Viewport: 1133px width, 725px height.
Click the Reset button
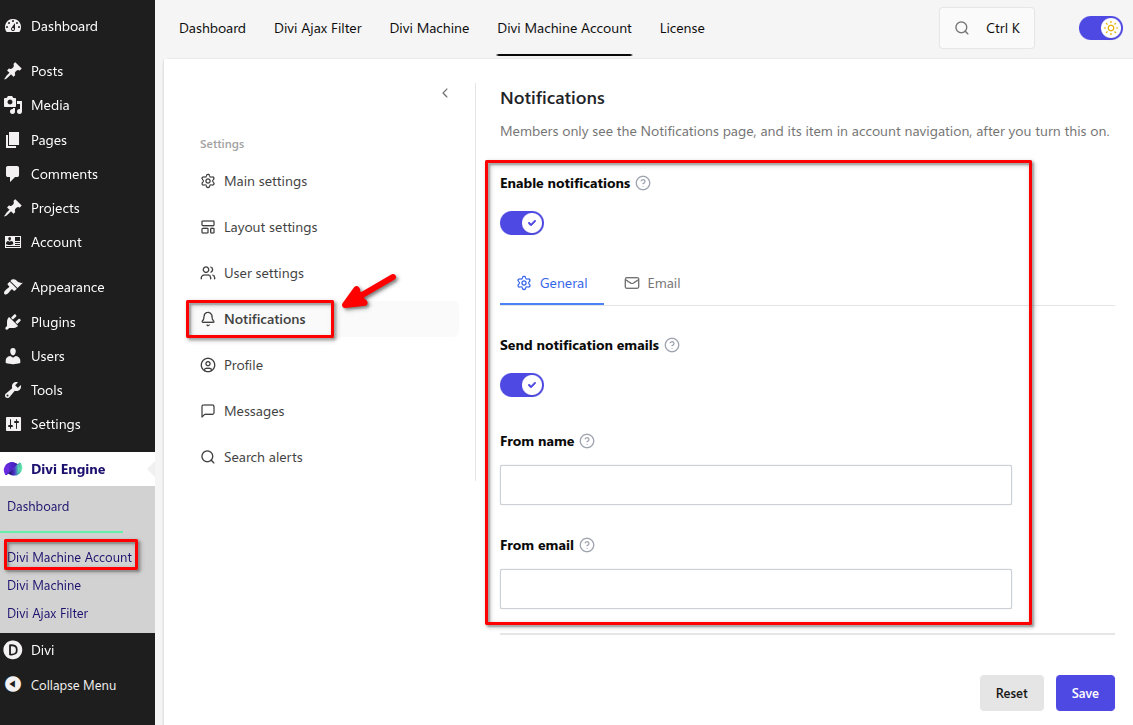coord(1012,693)
